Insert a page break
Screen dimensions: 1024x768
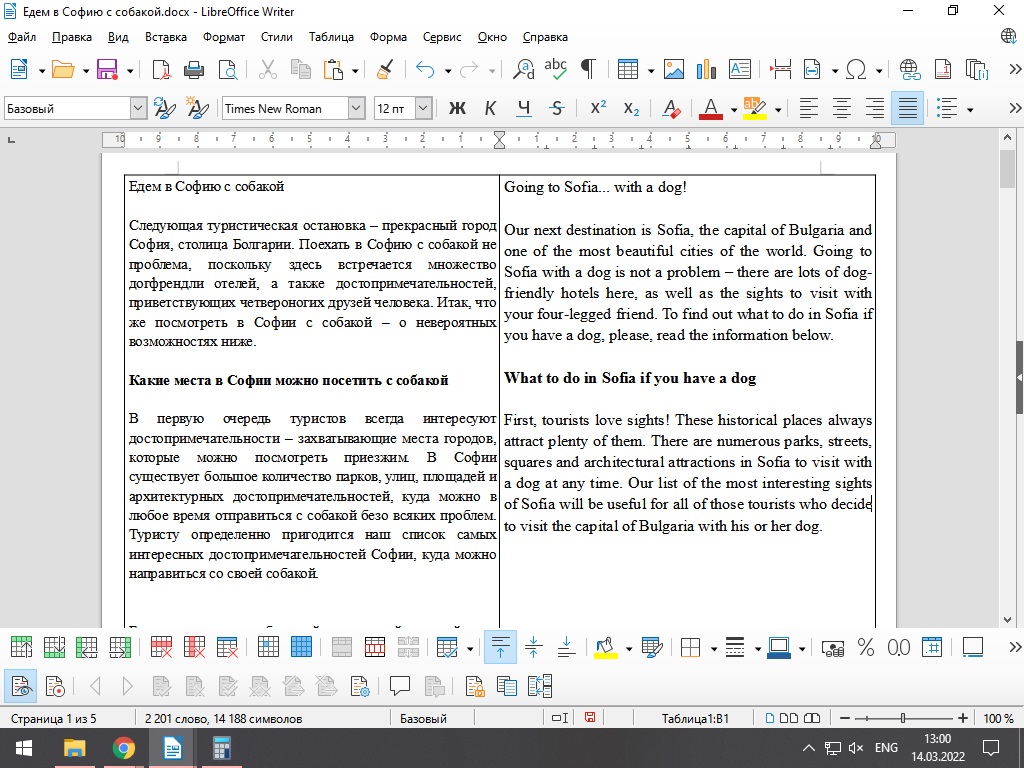[780, 69]
